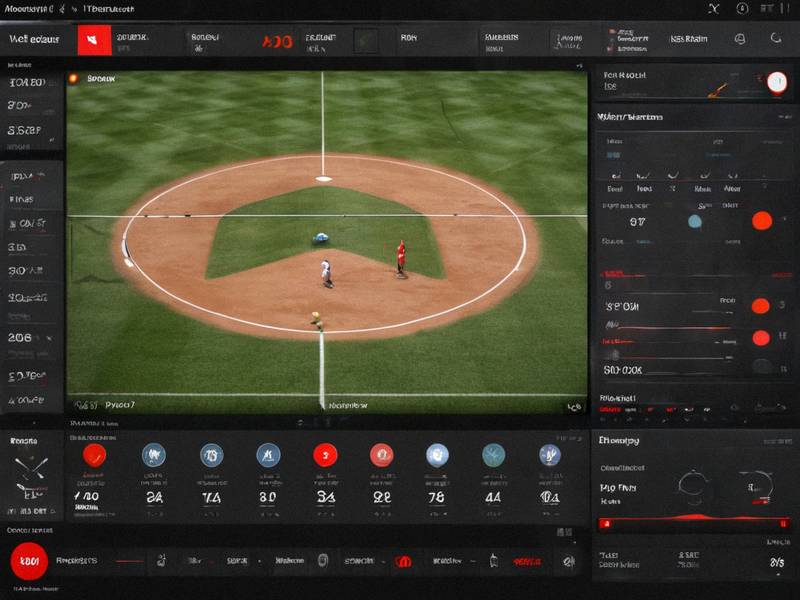Click the red text label in bottom toolbar
Viewport: 800px width, 600px height.
click(527, 561)
